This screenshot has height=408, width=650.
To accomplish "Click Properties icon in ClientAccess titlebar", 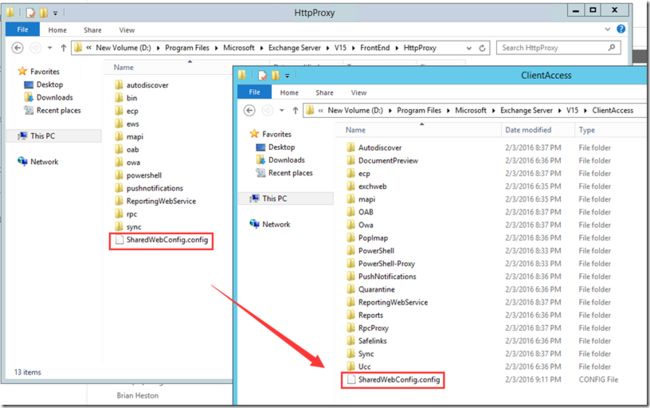I will (262, 75).
